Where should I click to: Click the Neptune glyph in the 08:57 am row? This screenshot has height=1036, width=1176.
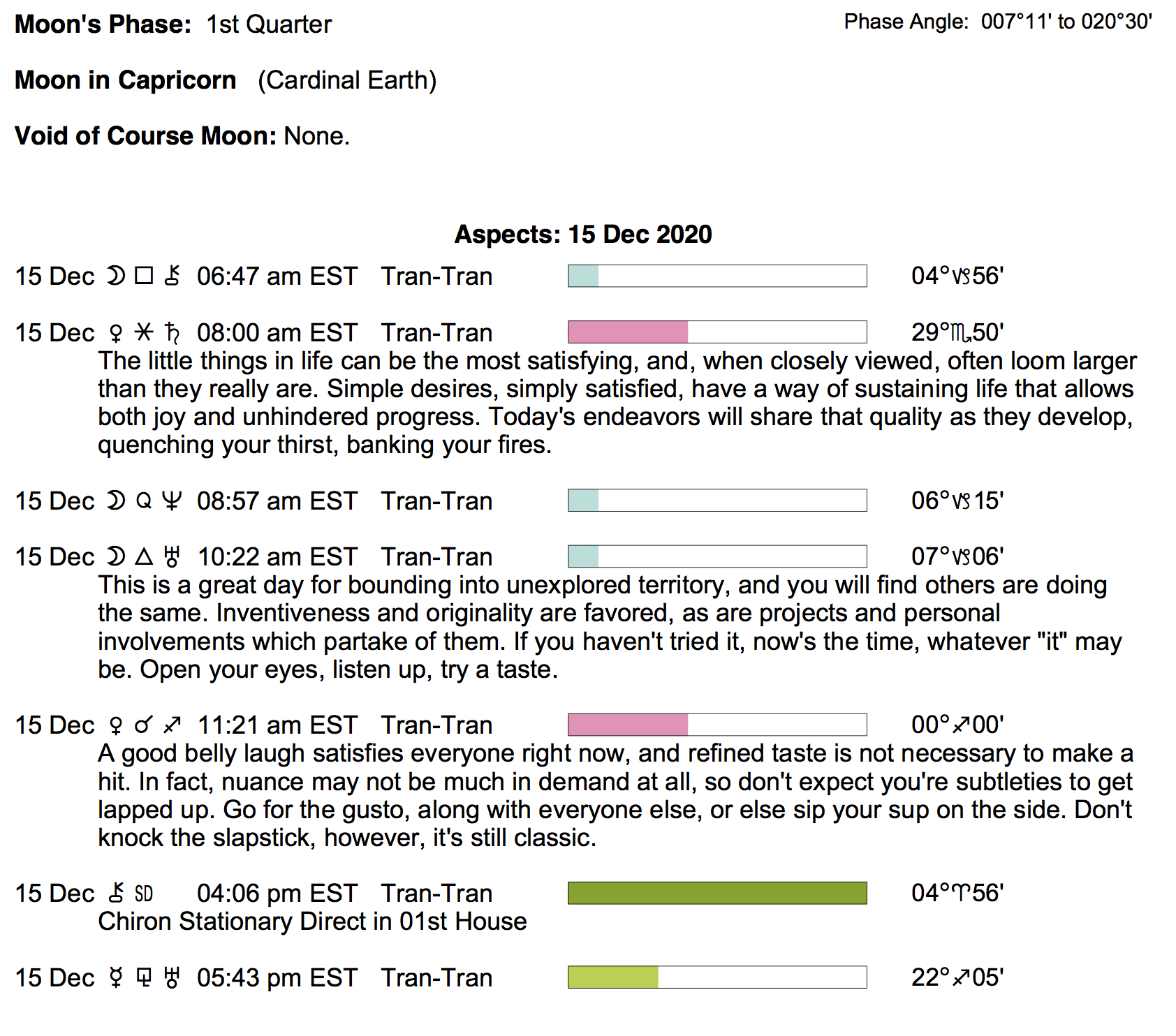pos(172,501)
